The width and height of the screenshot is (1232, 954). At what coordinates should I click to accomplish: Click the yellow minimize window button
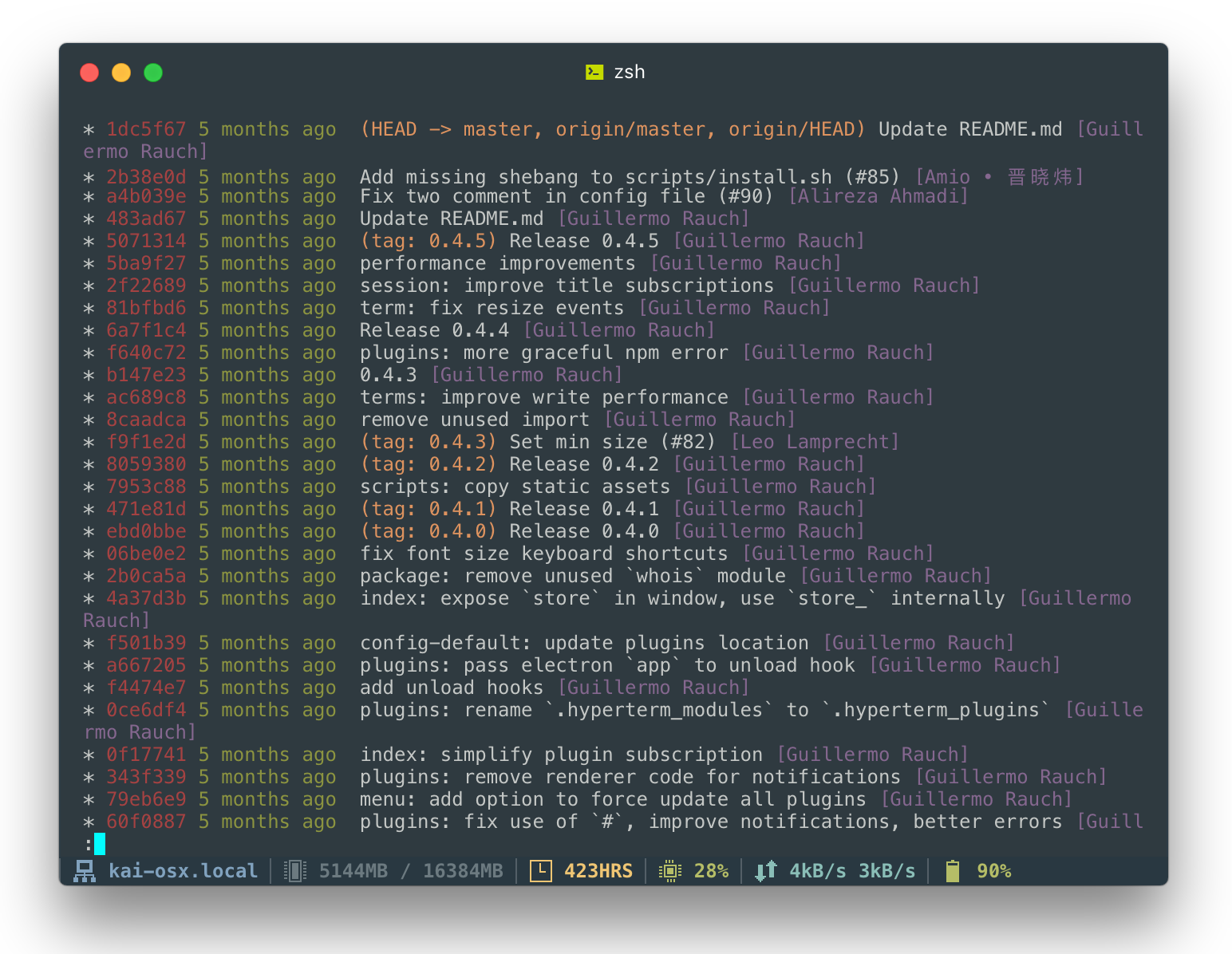[121, 73]
